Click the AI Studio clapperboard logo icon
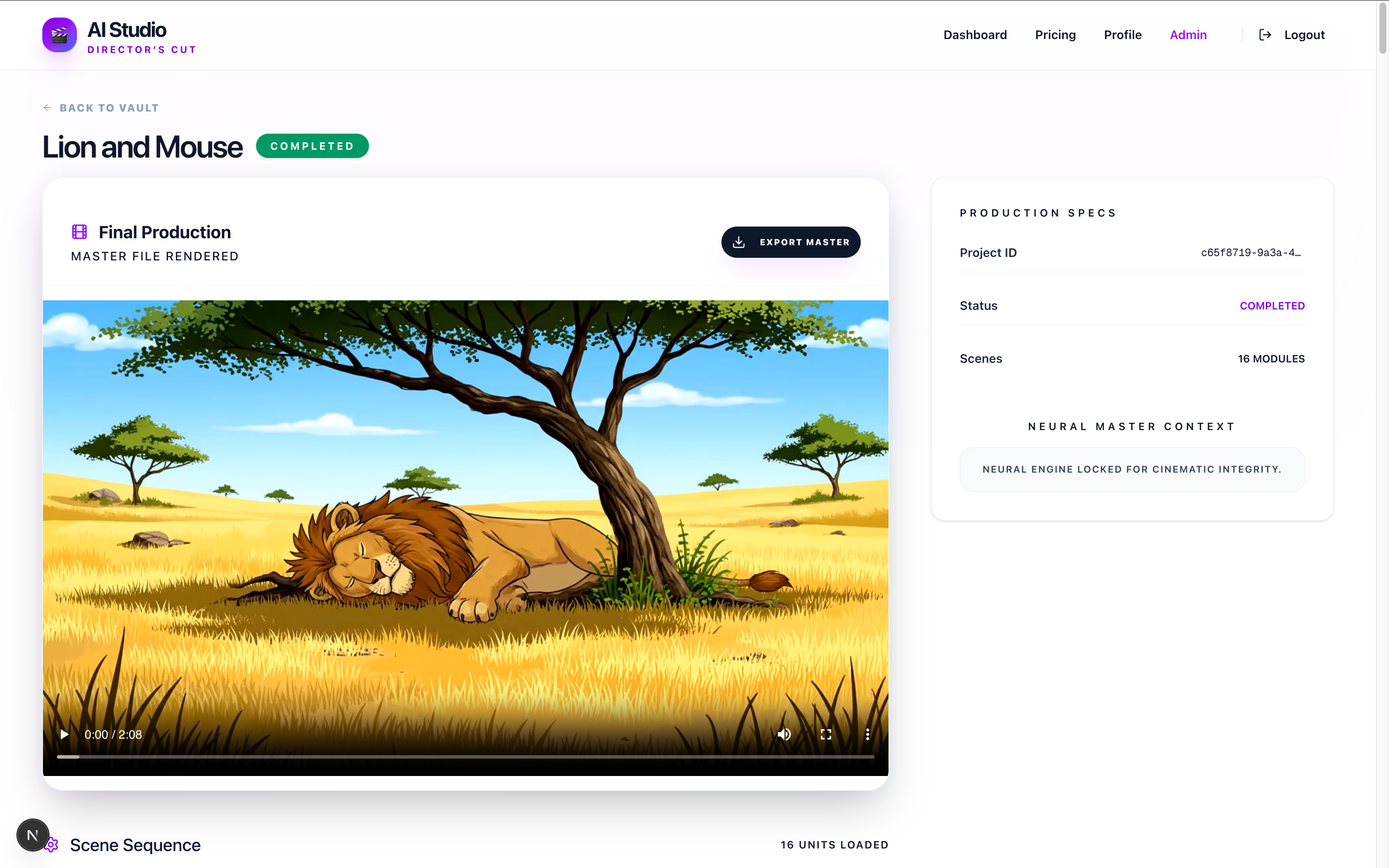Image resolution: width=1389 pixels, height=868 pixels. (x=59, y=35)
